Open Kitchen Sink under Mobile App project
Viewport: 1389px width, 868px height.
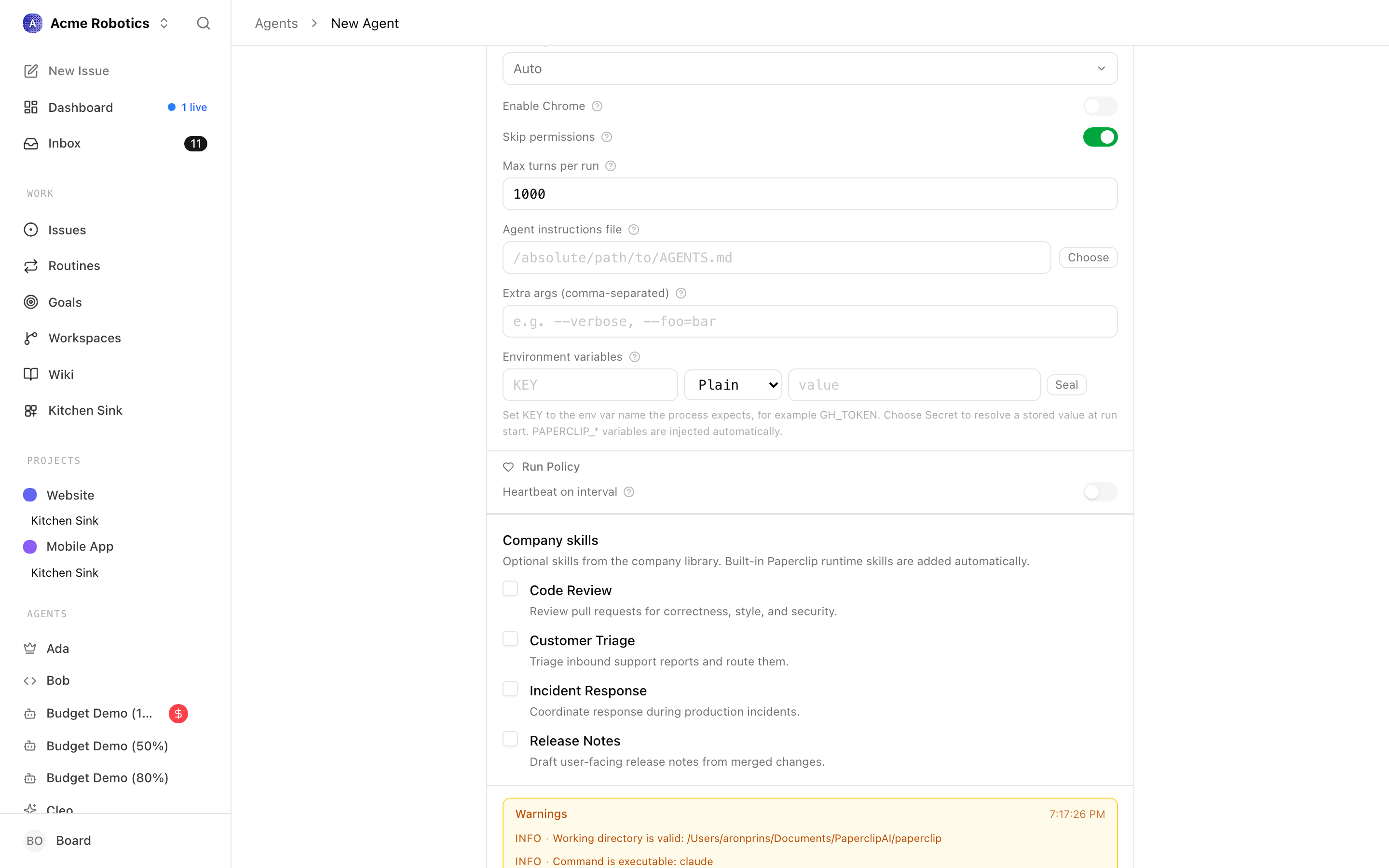(x=64, y=572)
